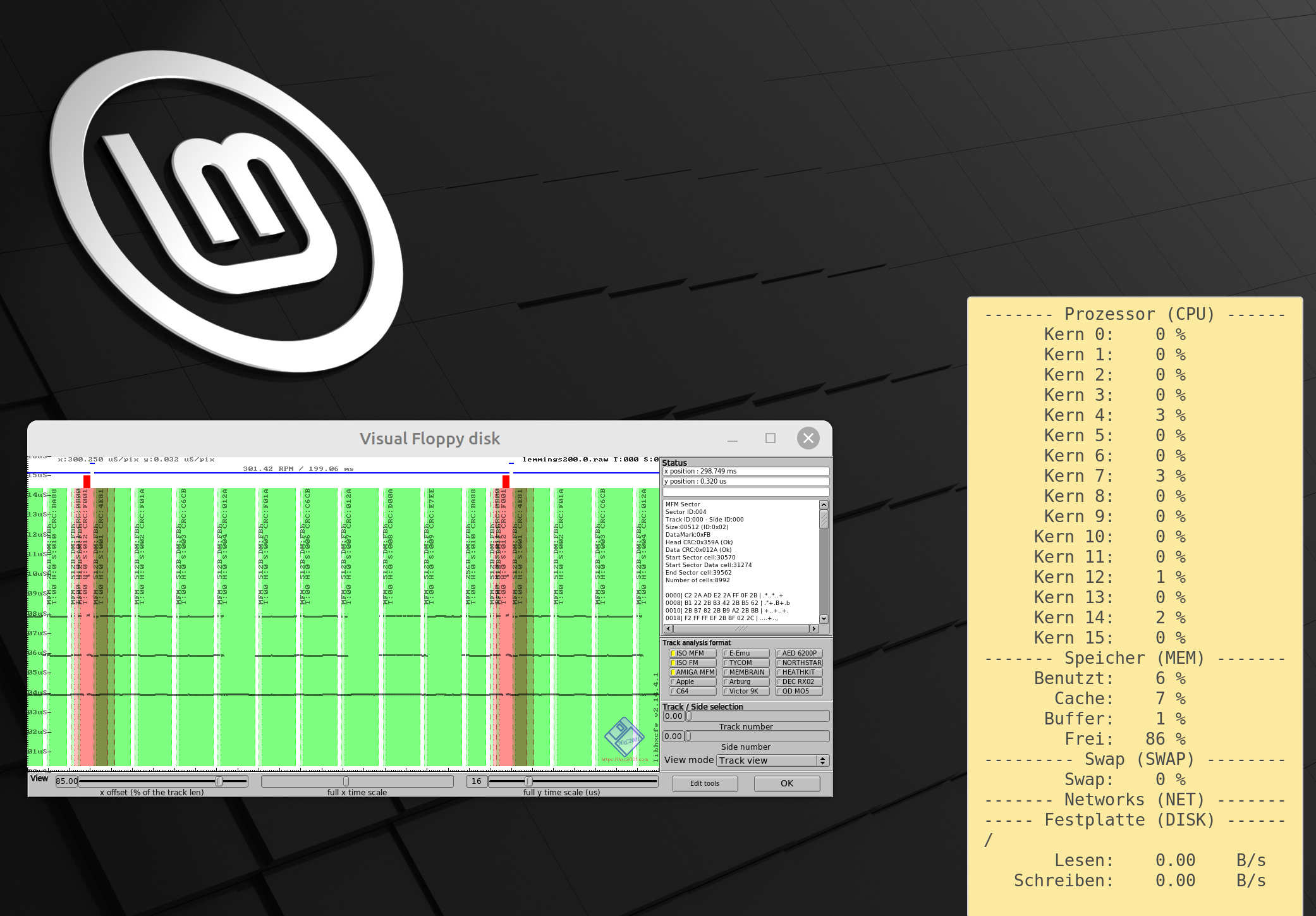Enable Victor 9K track analysis
This screenshot has width=1316, height=916.
[746, 691]
